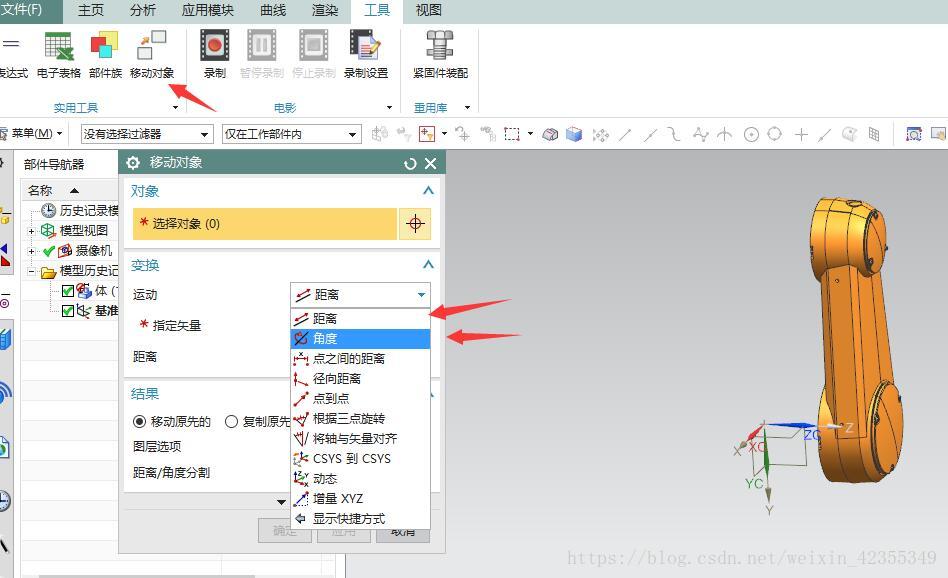Click the 模型历史记录 folder icon
948x578 pixels.
(x=48, y=272)
